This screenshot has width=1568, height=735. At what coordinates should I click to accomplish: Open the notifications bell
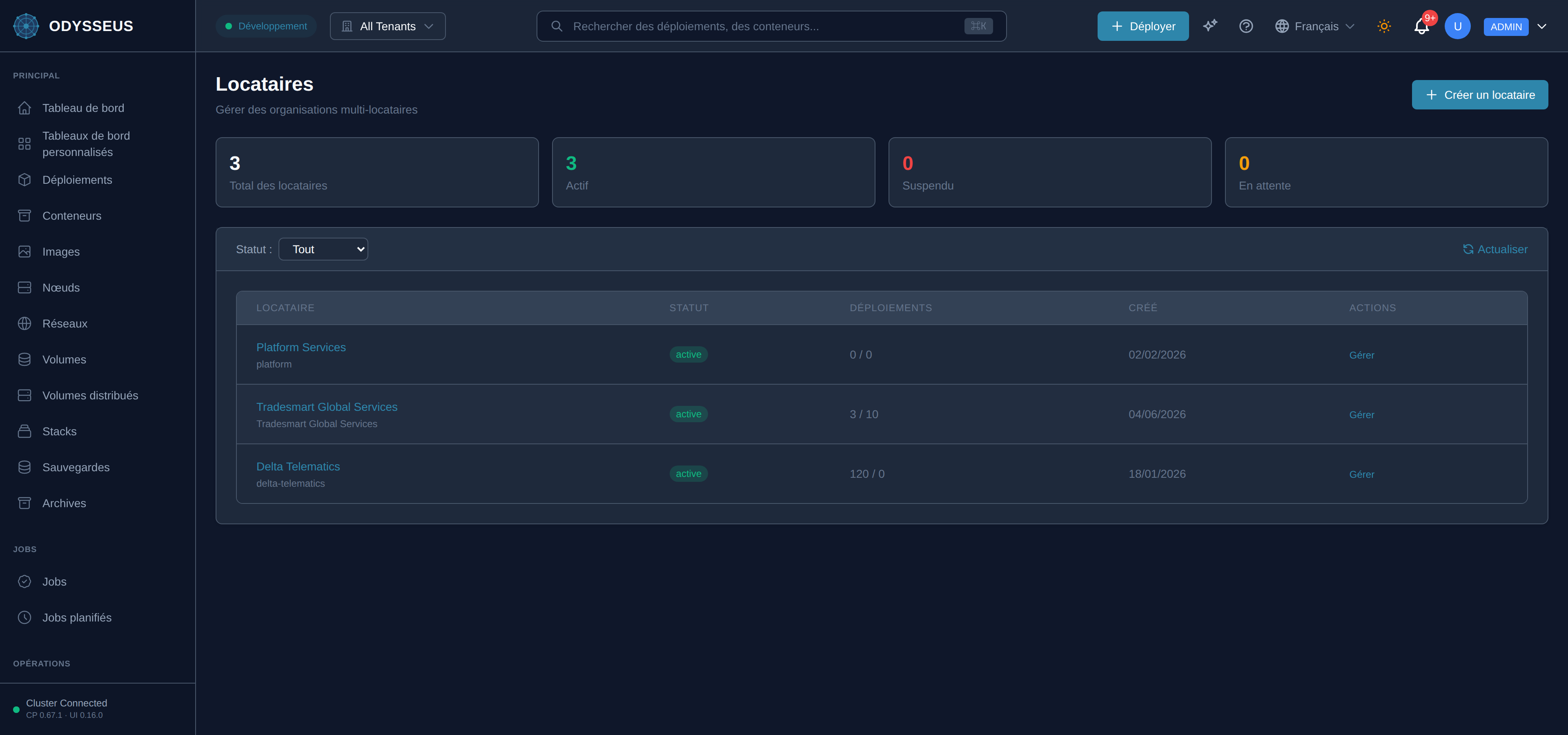pos(1421,26)
